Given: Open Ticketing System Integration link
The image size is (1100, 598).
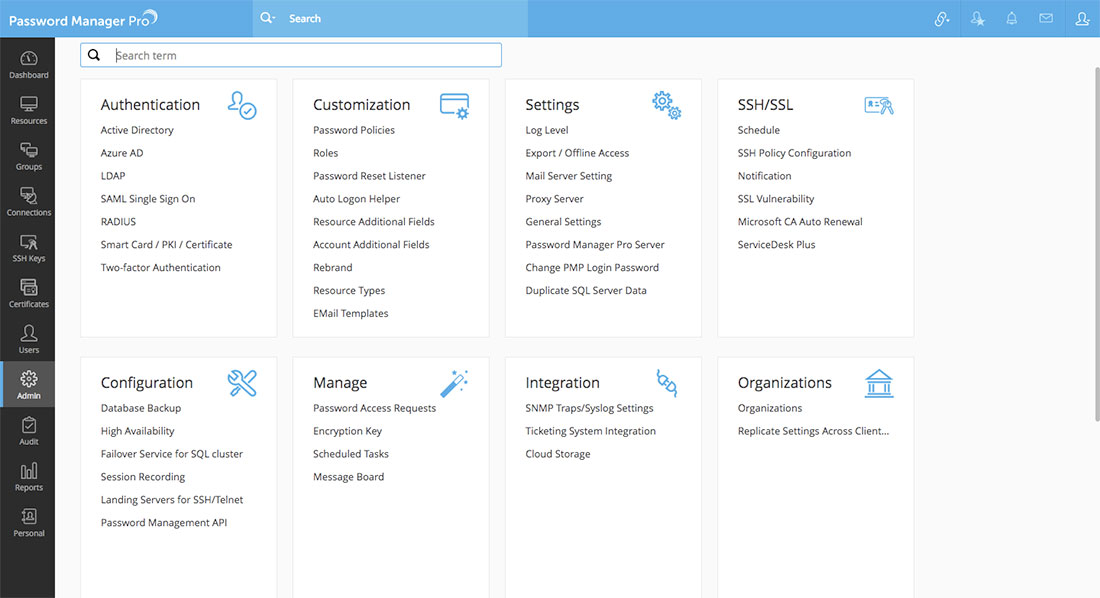Looking at the screenshot, I should tap(590, 431).
